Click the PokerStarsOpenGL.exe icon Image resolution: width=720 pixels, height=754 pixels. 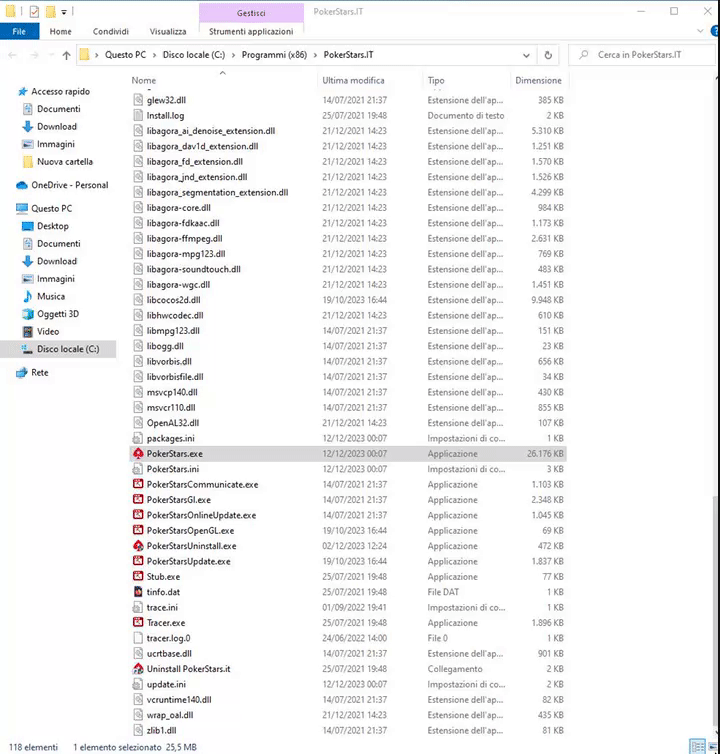[138, 530]
